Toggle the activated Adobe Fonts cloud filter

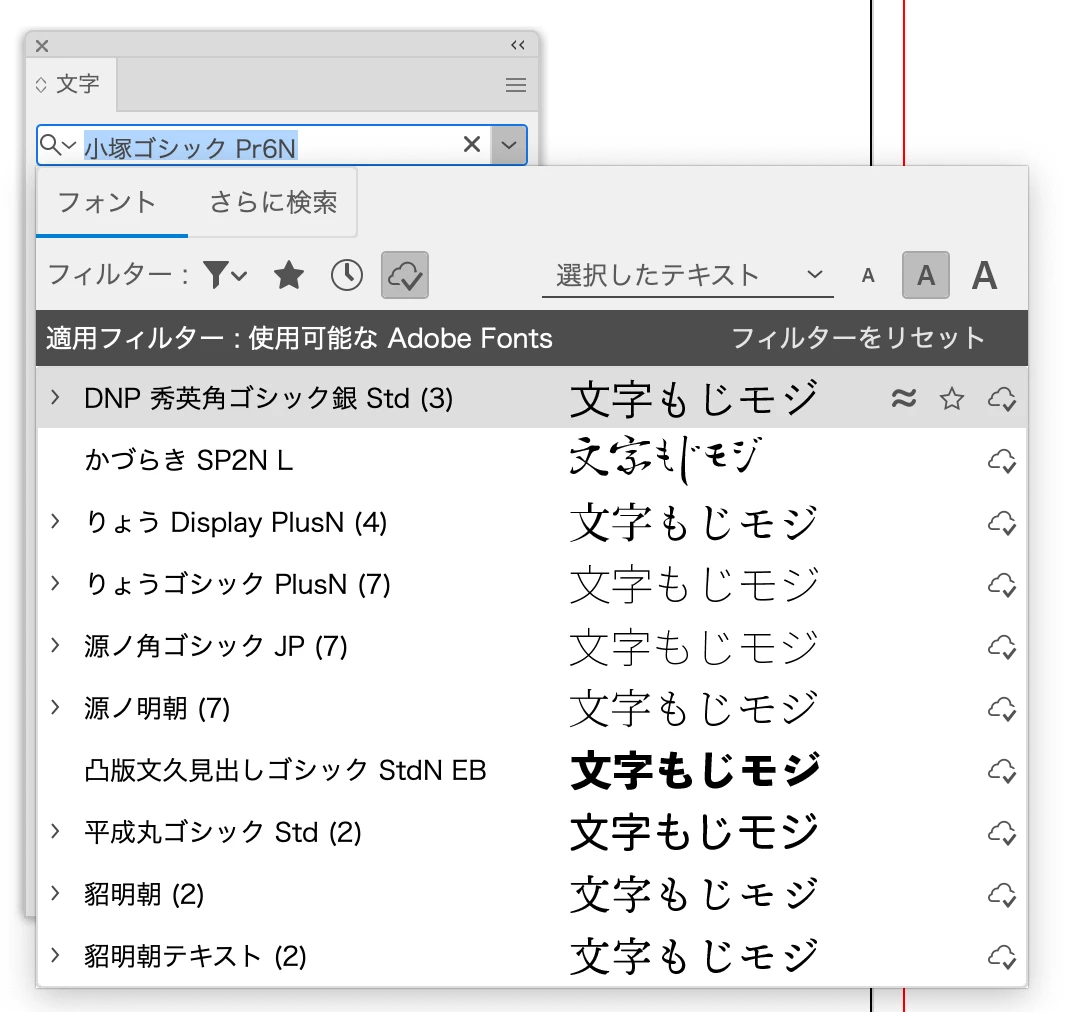[405, 275]
